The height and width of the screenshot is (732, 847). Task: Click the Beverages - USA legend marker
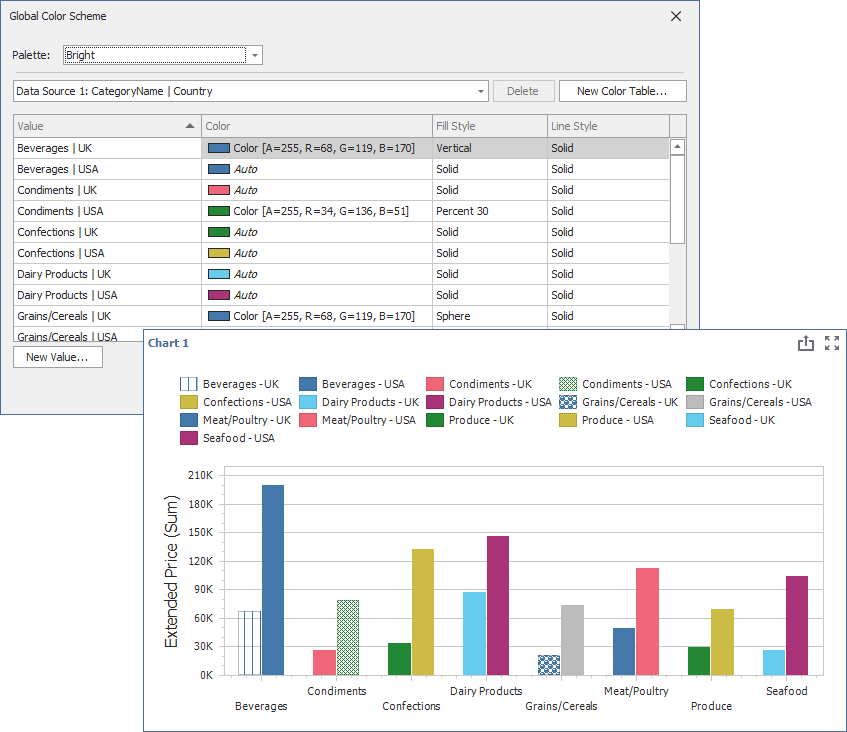pyautogui.click(x=308, y=384)
